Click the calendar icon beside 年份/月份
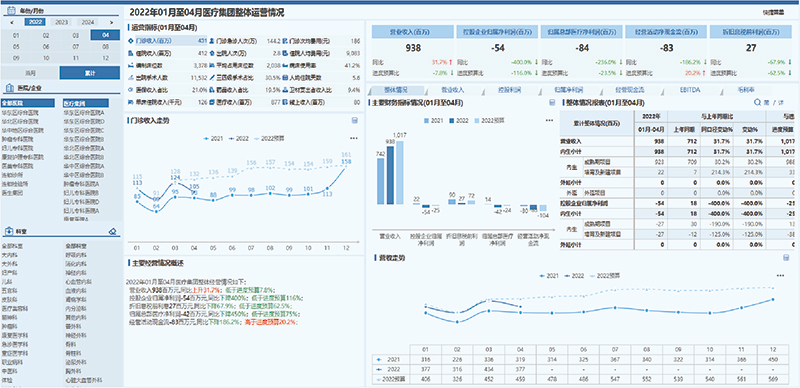The image size is (800, 388). coord(10,10)
